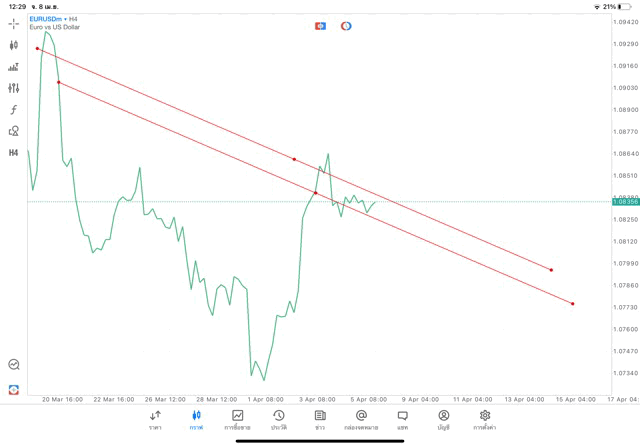Open the ประวัติ (History) tab
The width and height of the screenshot is (640, 447).
(x=279, y=419)
